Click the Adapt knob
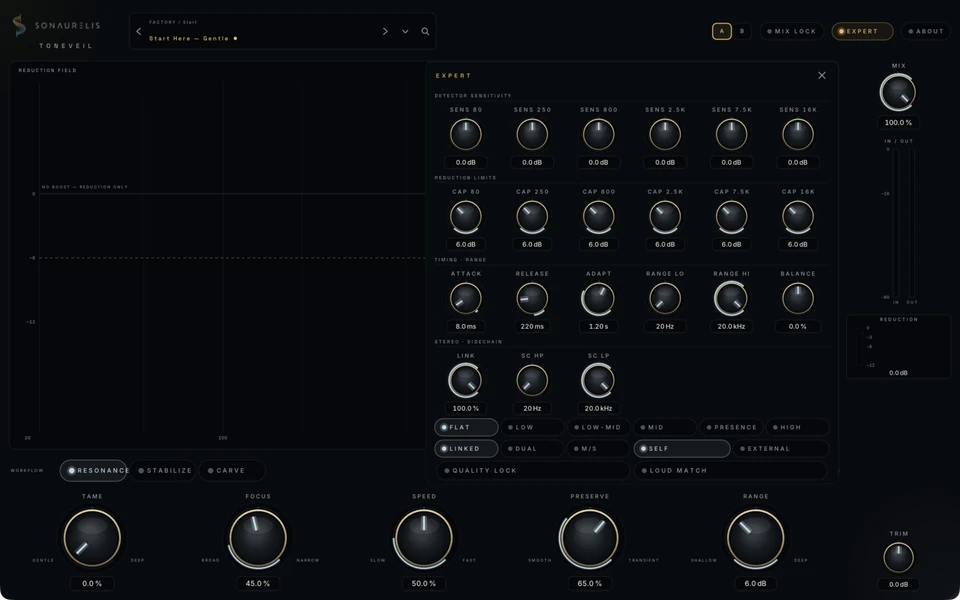The width and height of the screenshot is (960, 600). click(598, 298)
